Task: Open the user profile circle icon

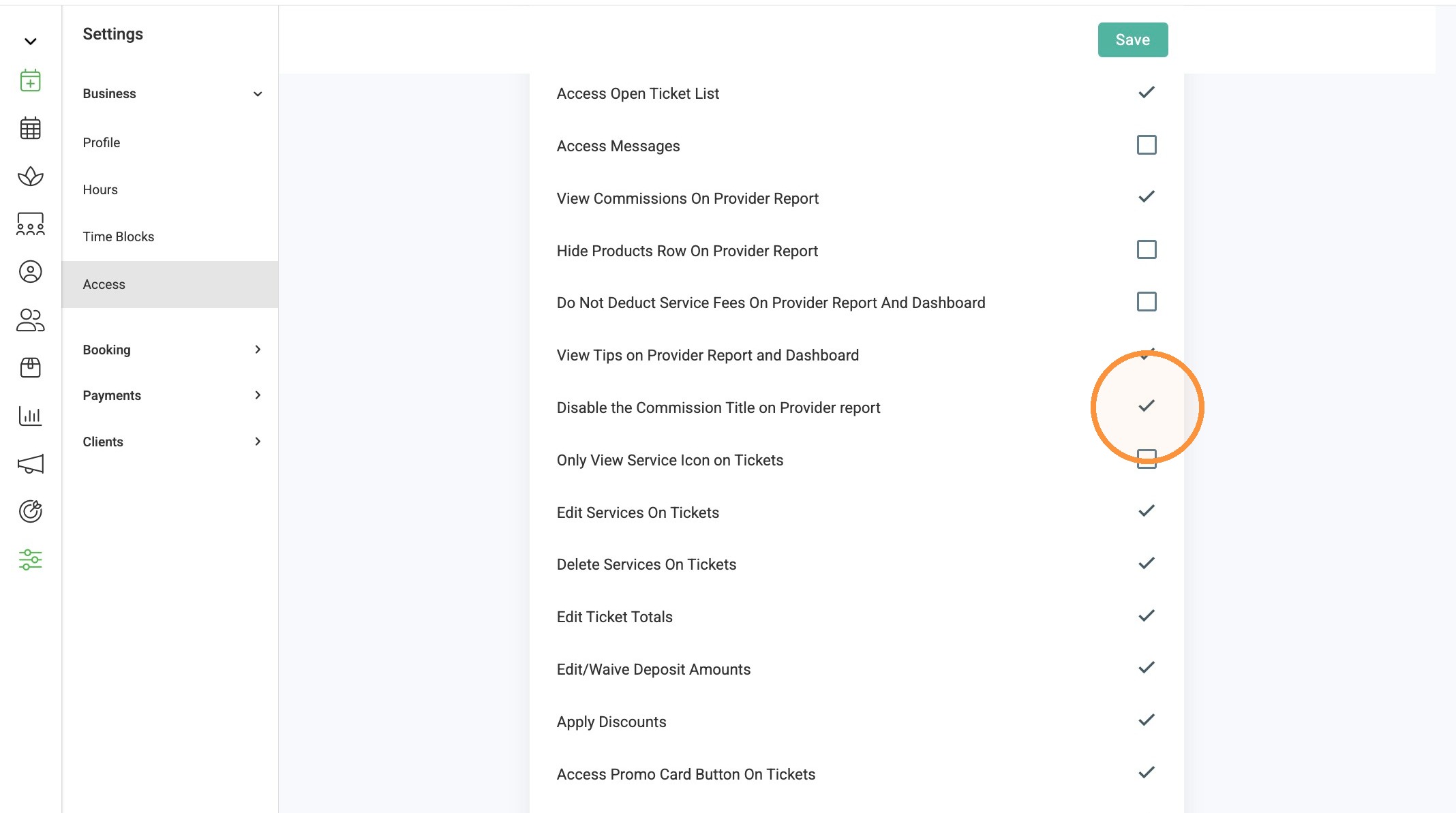Action: (30, 272)
